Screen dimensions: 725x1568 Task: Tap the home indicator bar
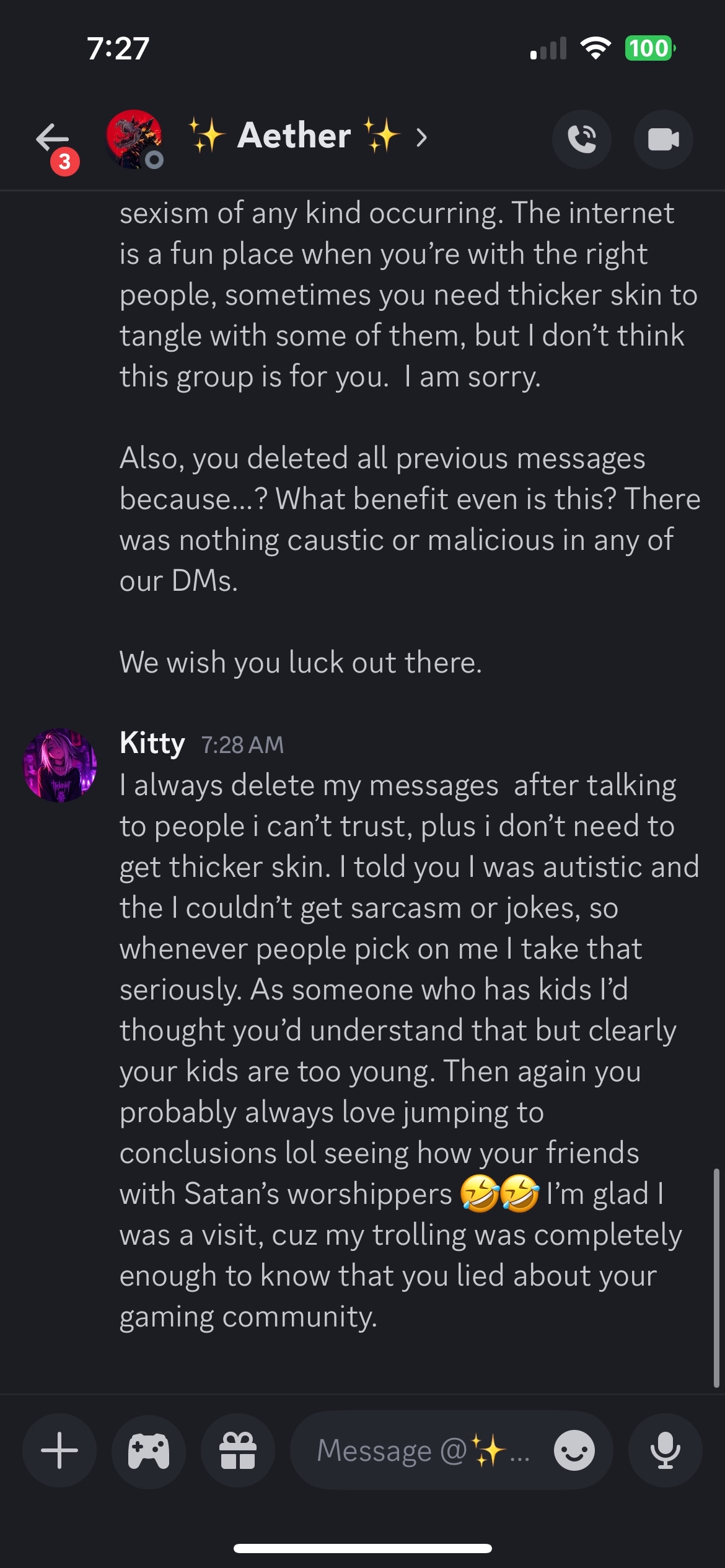pyautogui.click(x=362, y=1548)
